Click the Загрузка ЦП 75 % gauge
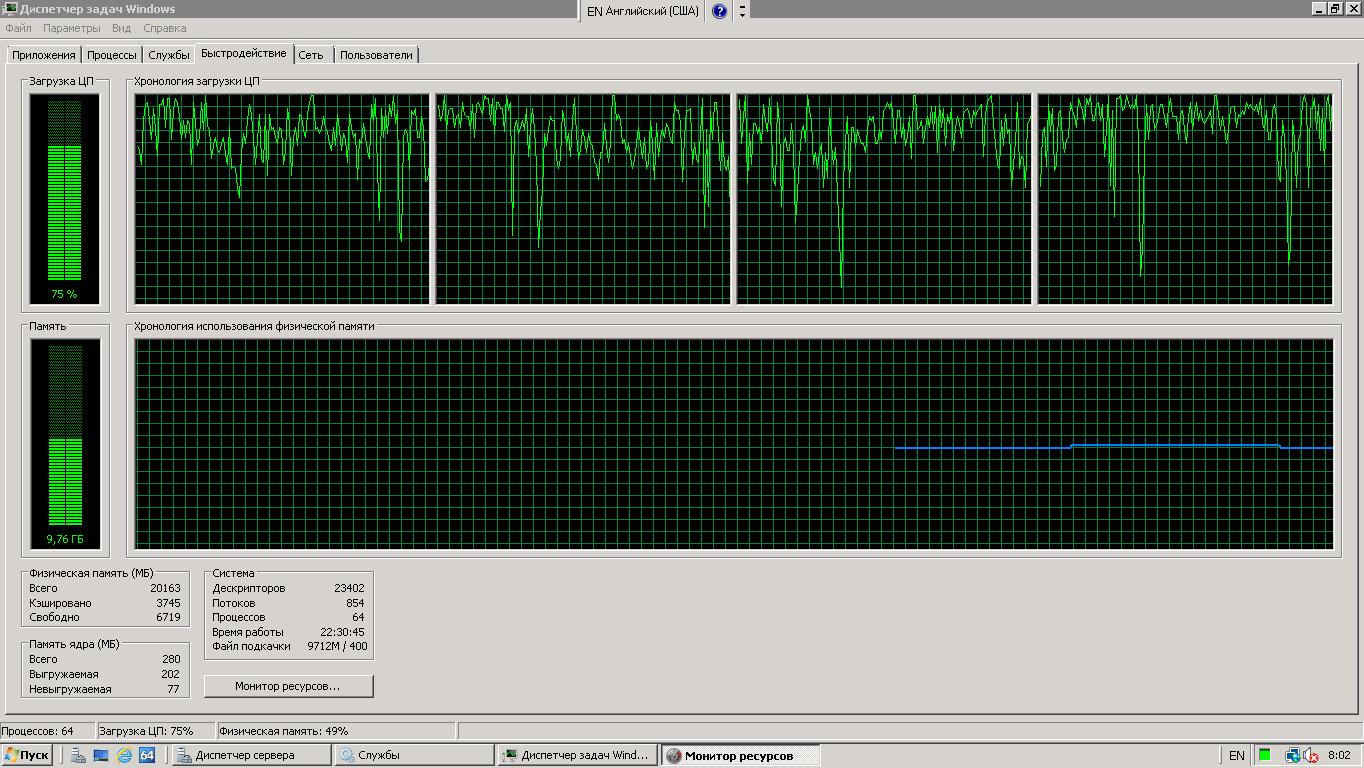The height and width of the screenshot is (768, 1364). 64,198
